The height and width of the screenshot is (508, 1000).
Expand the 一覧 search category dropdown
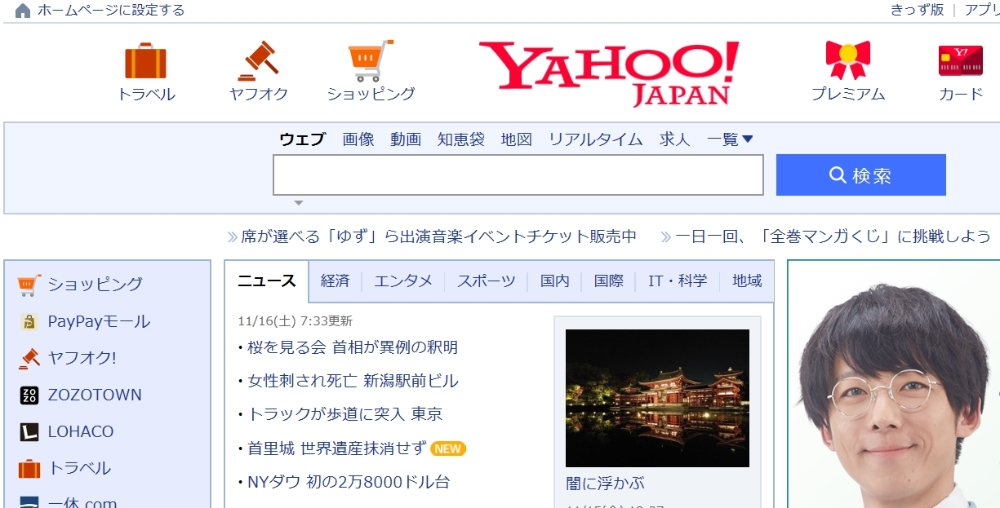coord(730,139)
